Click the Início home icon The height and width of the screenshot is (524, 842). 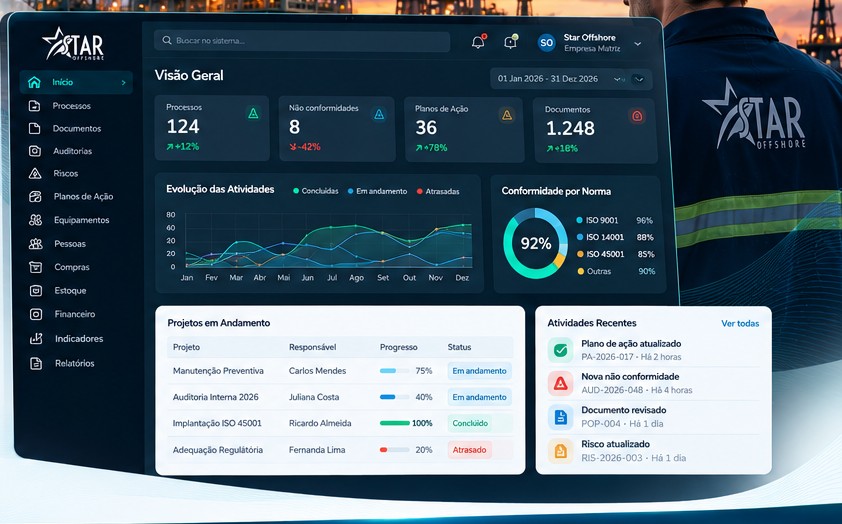click(34, 82)
